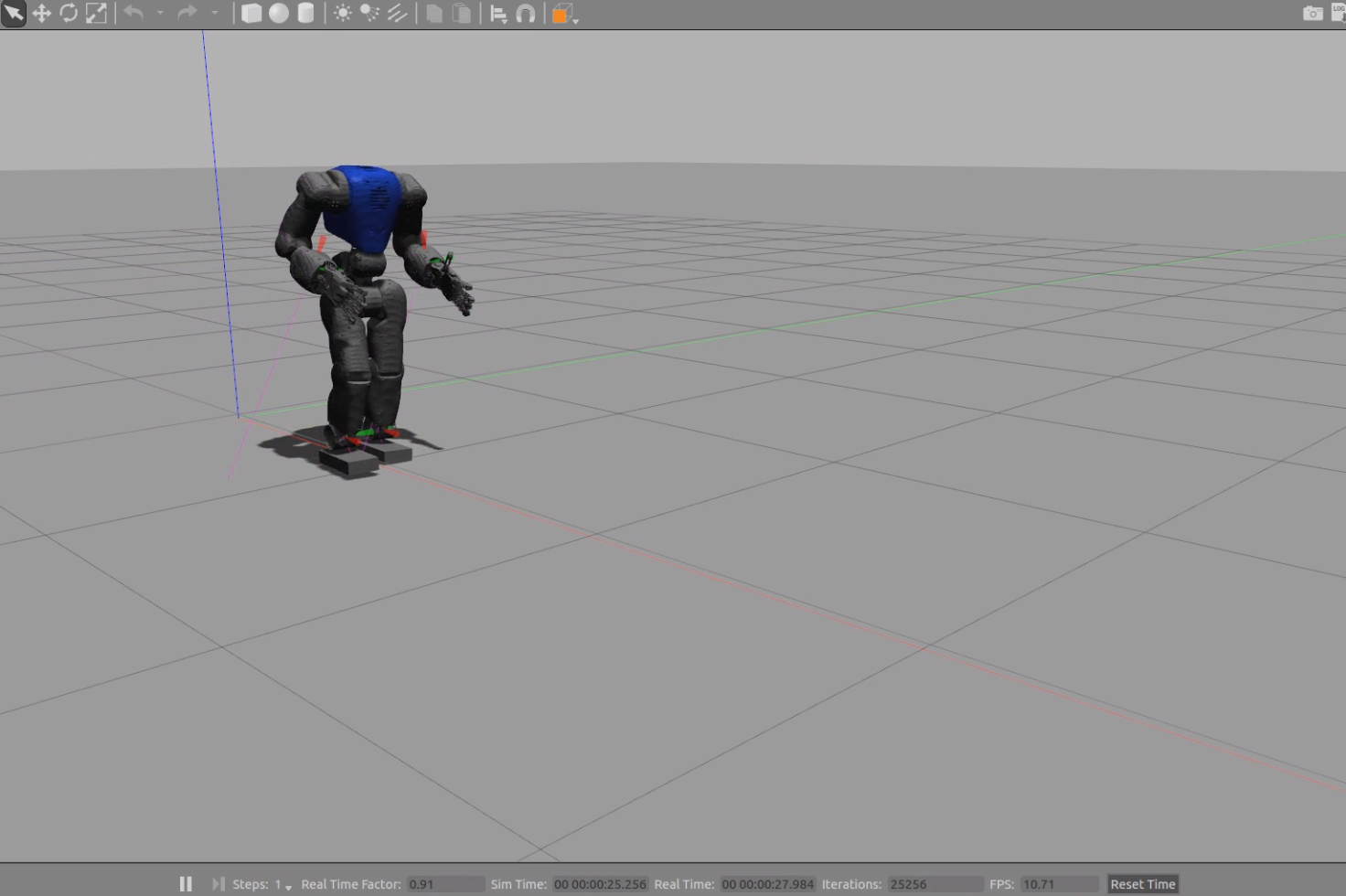Activate the translate mode tool
The height and width of the screenshot is (896, 1346).
pyautogui.click(x=42, y=14)
